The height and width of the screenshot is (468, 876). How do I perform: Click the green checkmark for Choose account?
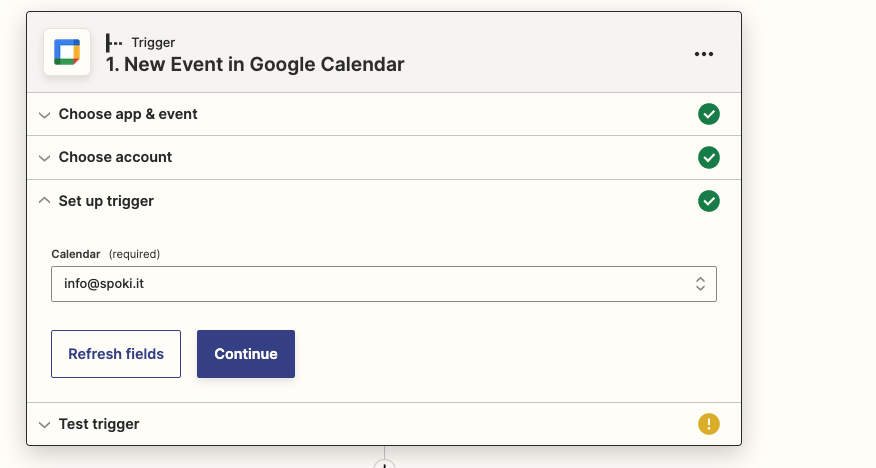coord(709,158)
